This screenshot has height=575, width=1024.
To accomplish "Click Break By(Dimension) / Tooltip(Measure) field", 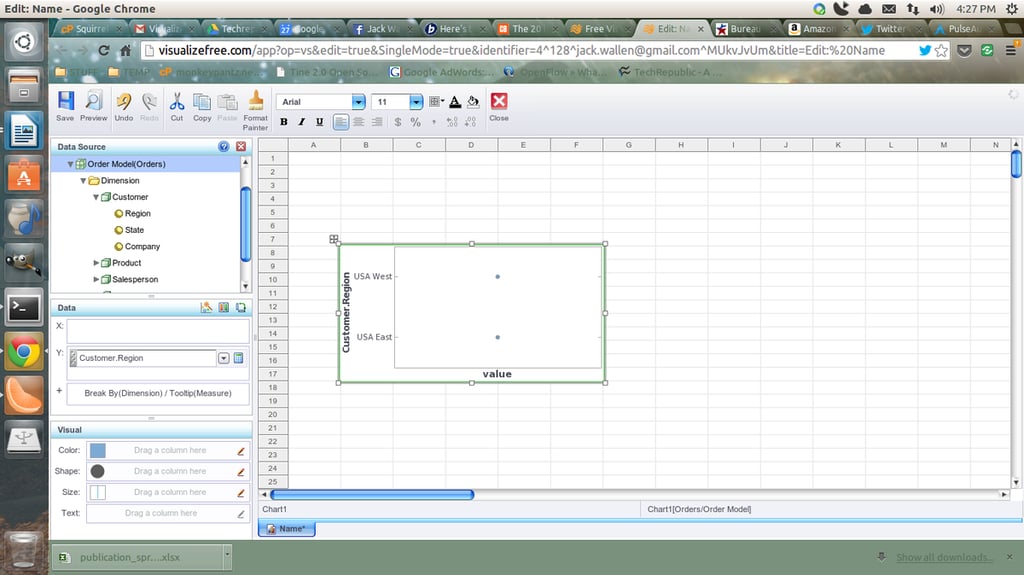I will tap(158, 393).
